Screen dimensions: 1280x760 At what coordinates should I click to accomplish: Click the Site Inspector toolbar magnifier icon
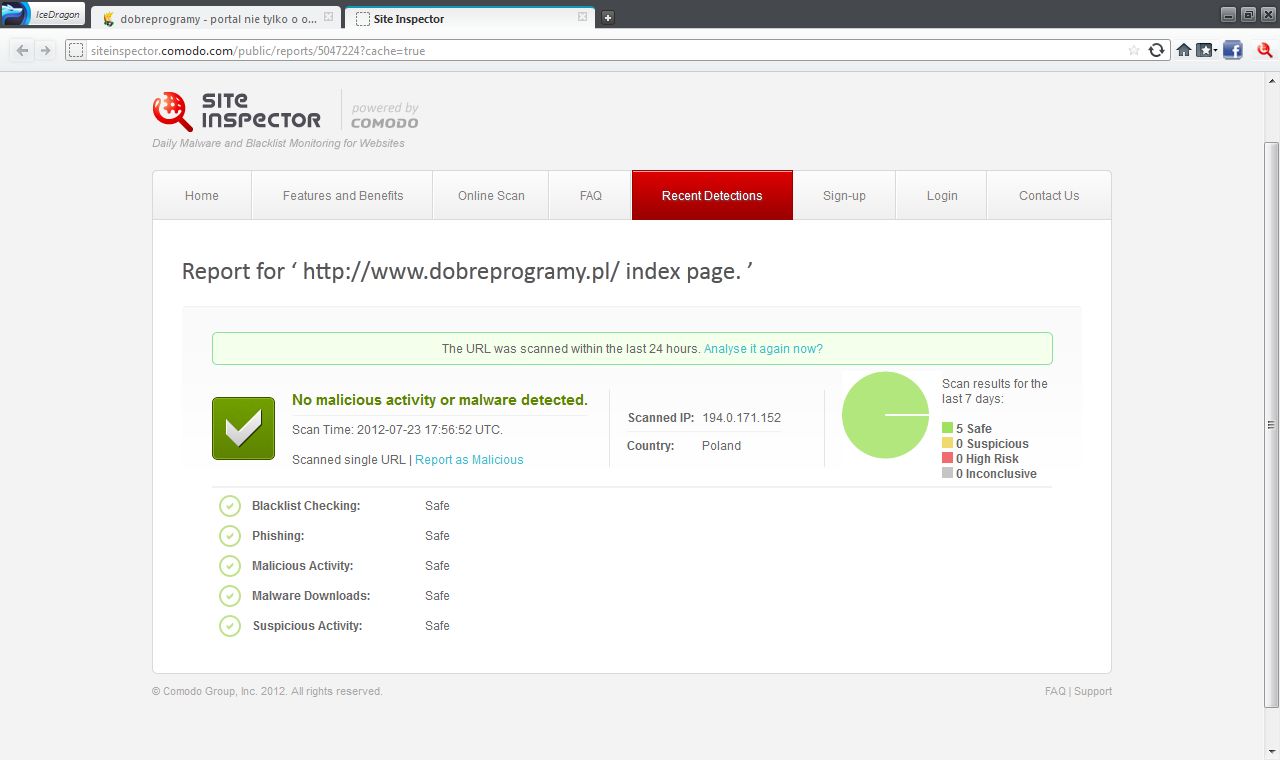tap(1264, 50)
